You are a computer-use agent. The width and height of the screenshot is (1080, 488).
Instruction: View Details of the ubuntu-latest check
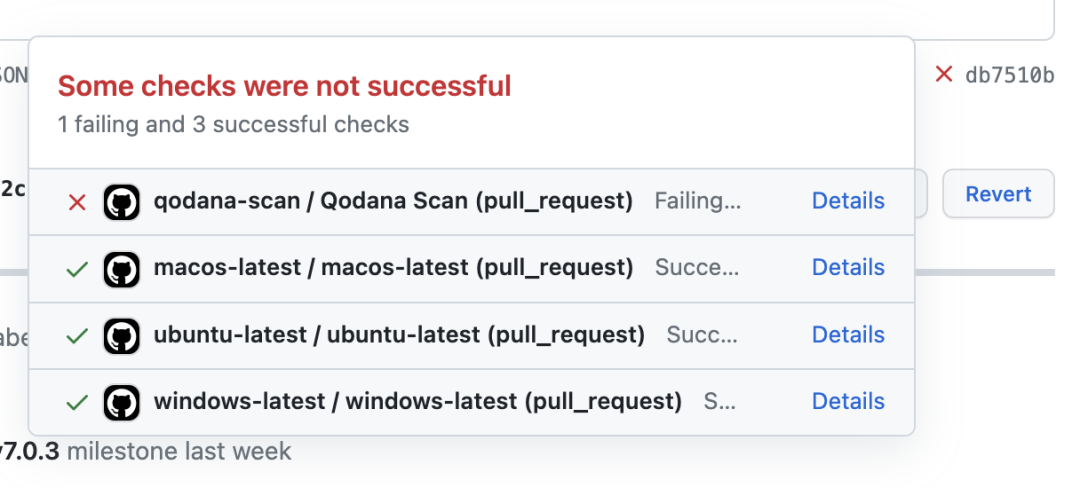(848, 335)
